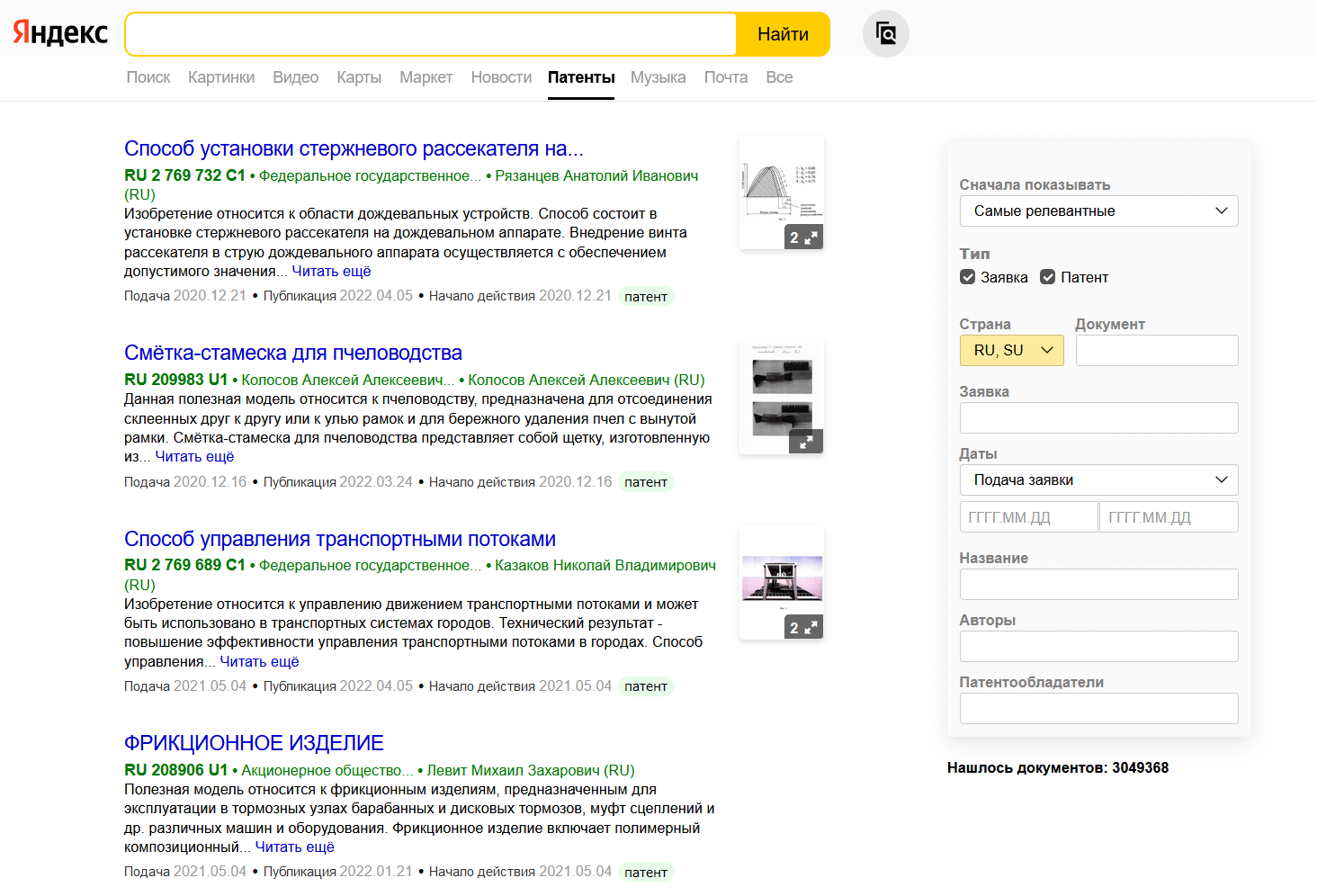Image resolution: width=1317 pixels, height=896 pixels.
Task: Click 'Читать ещё' in friction product result
Action: tap(294, 847)
